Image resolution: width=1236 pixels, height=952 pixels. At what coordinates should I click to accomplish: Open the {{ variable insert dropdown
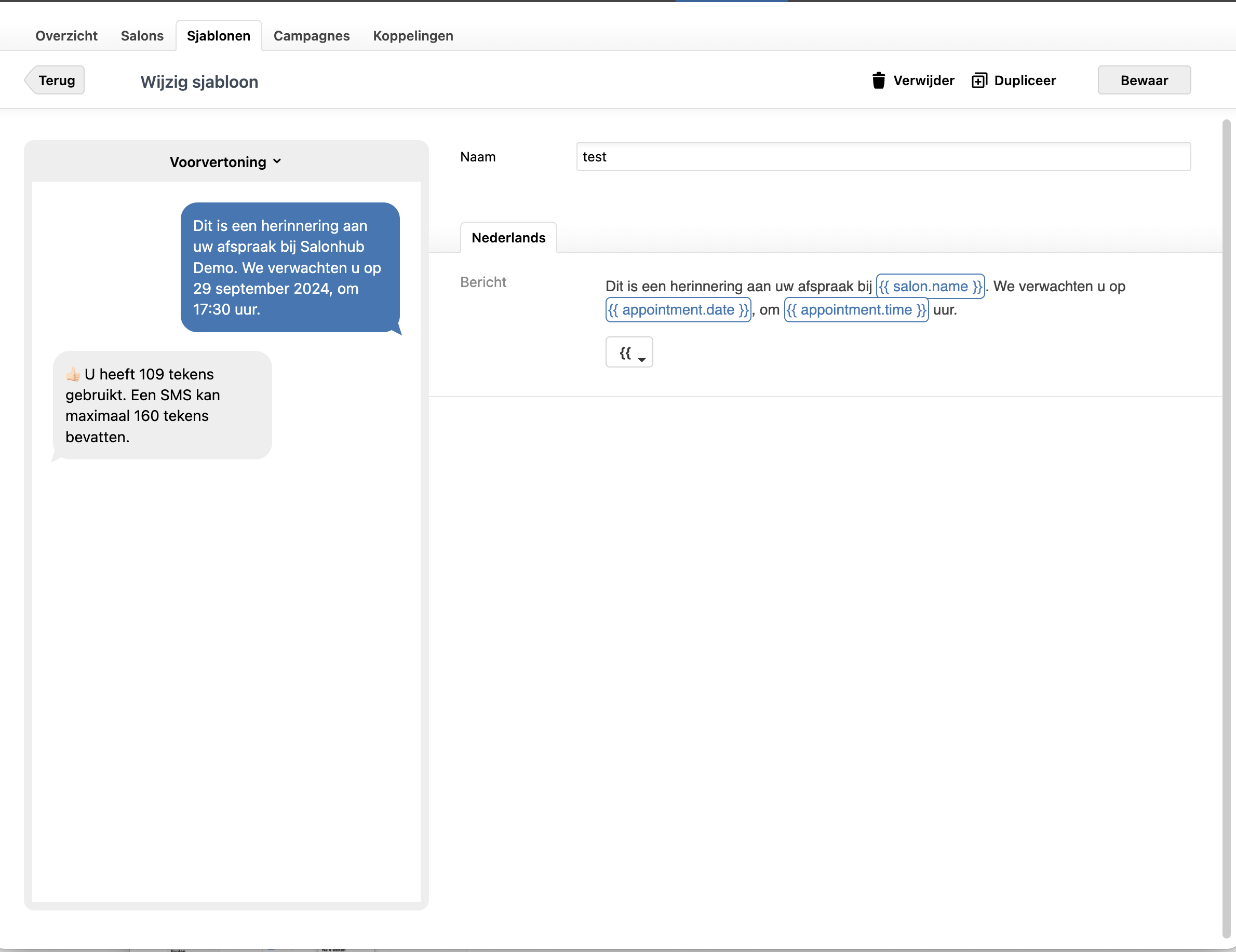pyautogui.click(x=629, y=352)
